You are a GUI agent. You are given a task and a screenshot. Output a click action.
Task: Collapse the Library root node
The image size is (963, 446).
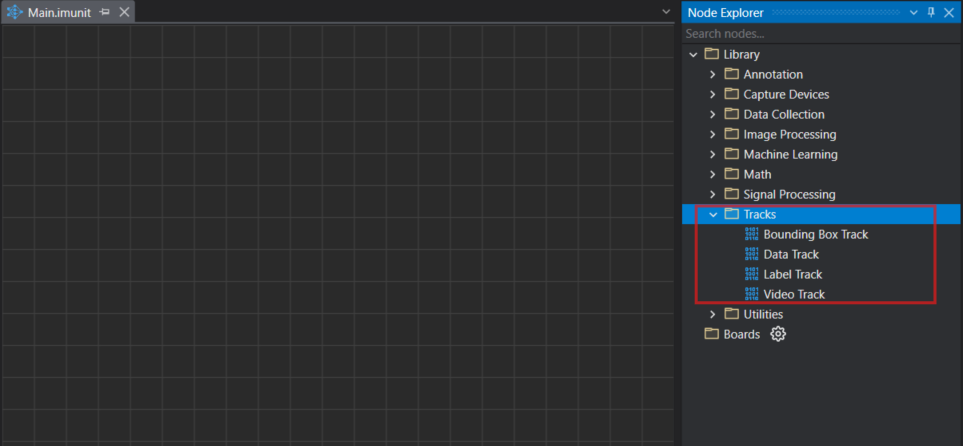click(x=693, y=54)
